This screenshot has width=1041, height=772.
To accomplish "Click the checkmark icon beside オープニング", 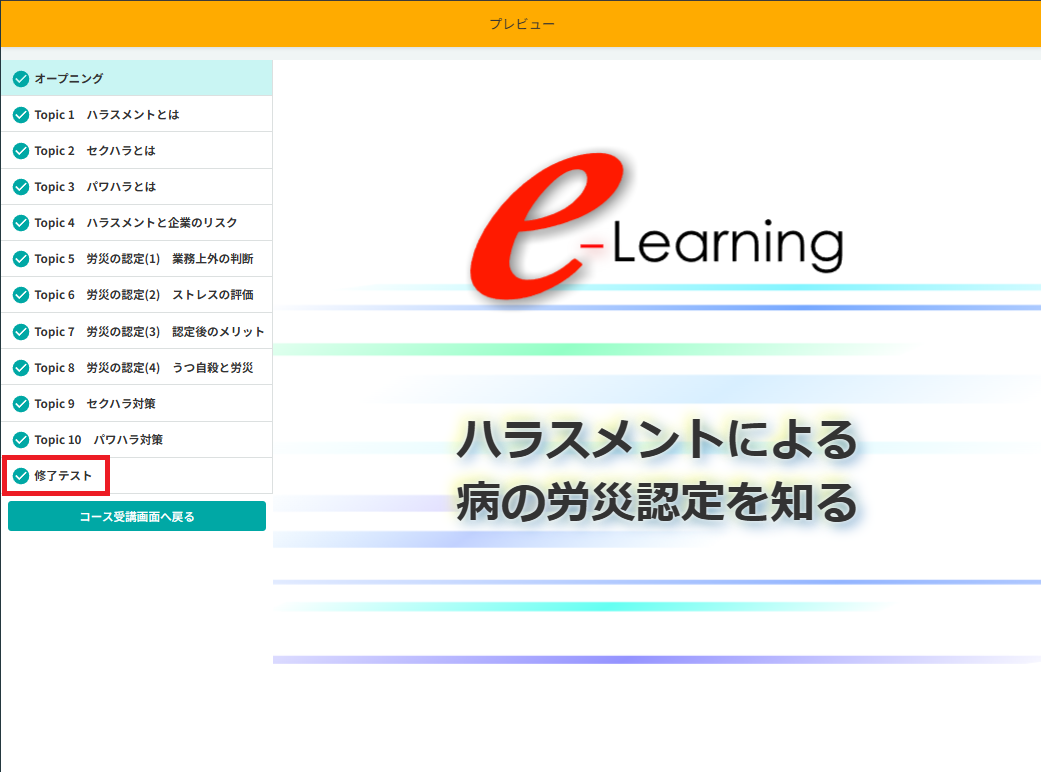I will coord(21,79).
